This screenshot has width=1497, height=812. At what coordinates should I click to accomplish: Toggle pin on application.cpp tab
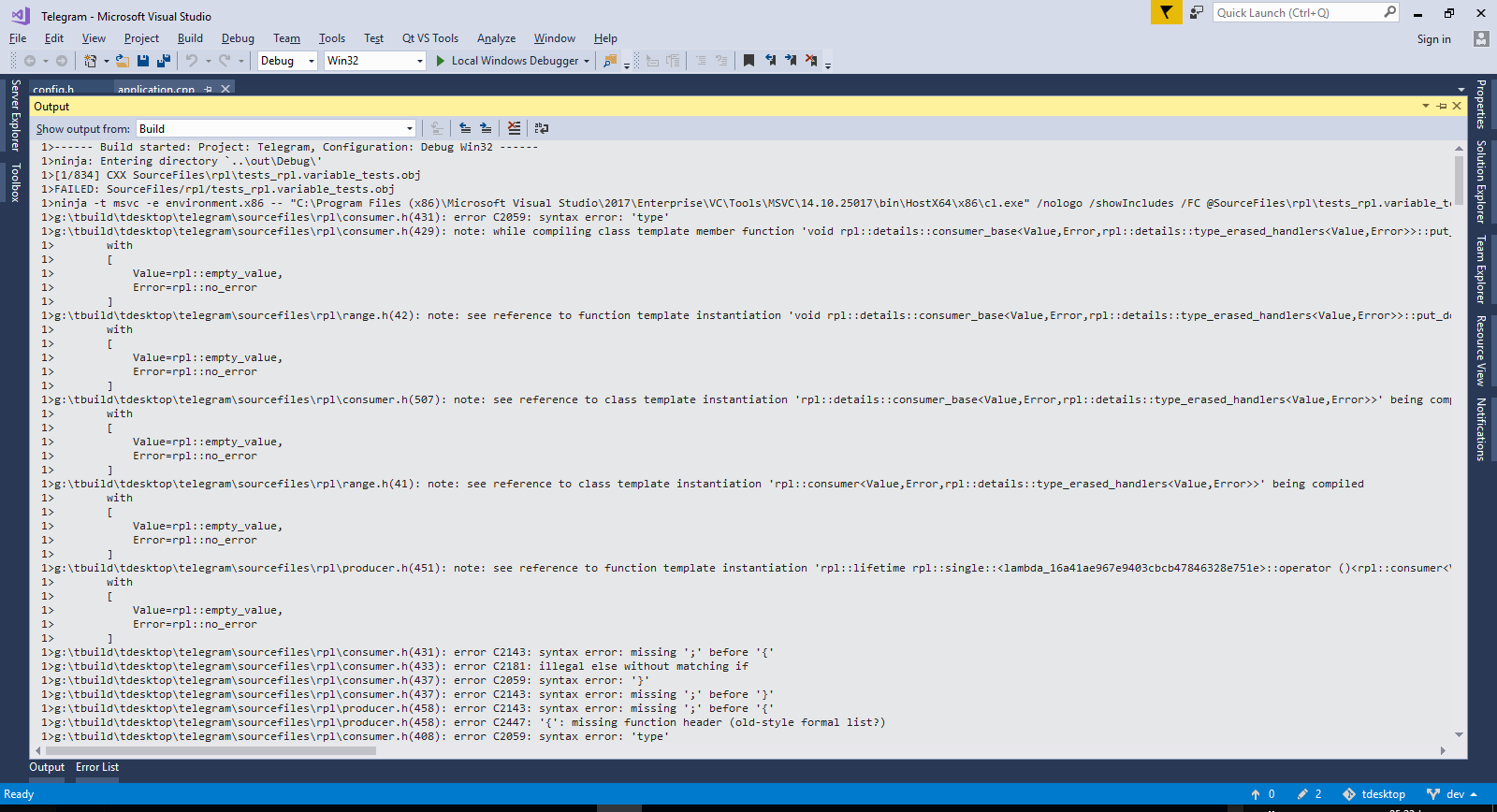[x=208, y=90]
